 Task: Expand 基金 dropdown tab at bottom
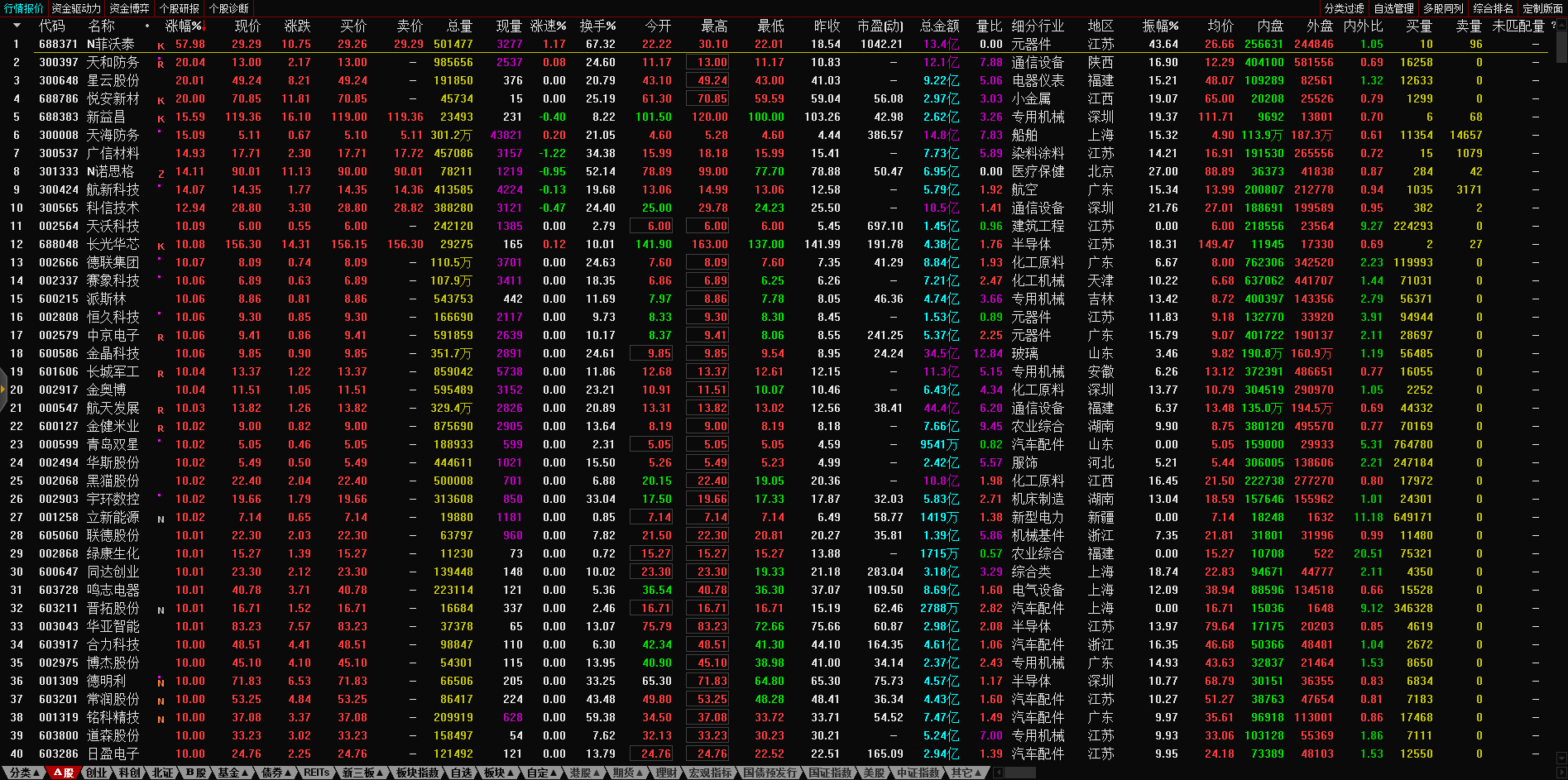point(233,773)
